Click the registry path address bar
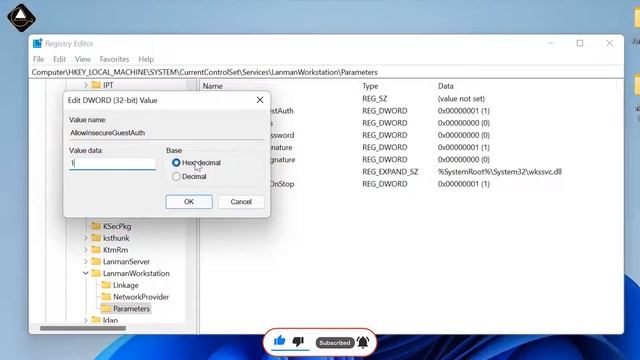This screenshot has height=360, width=640. click(x=327, y=72)
